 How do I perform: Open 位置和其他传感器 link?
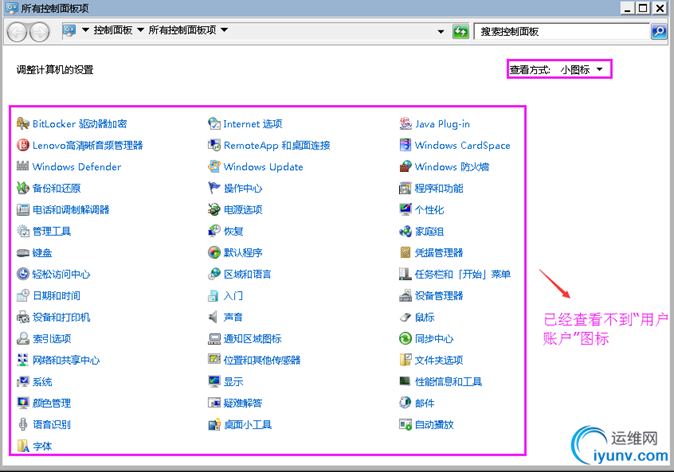coord(262,360)
